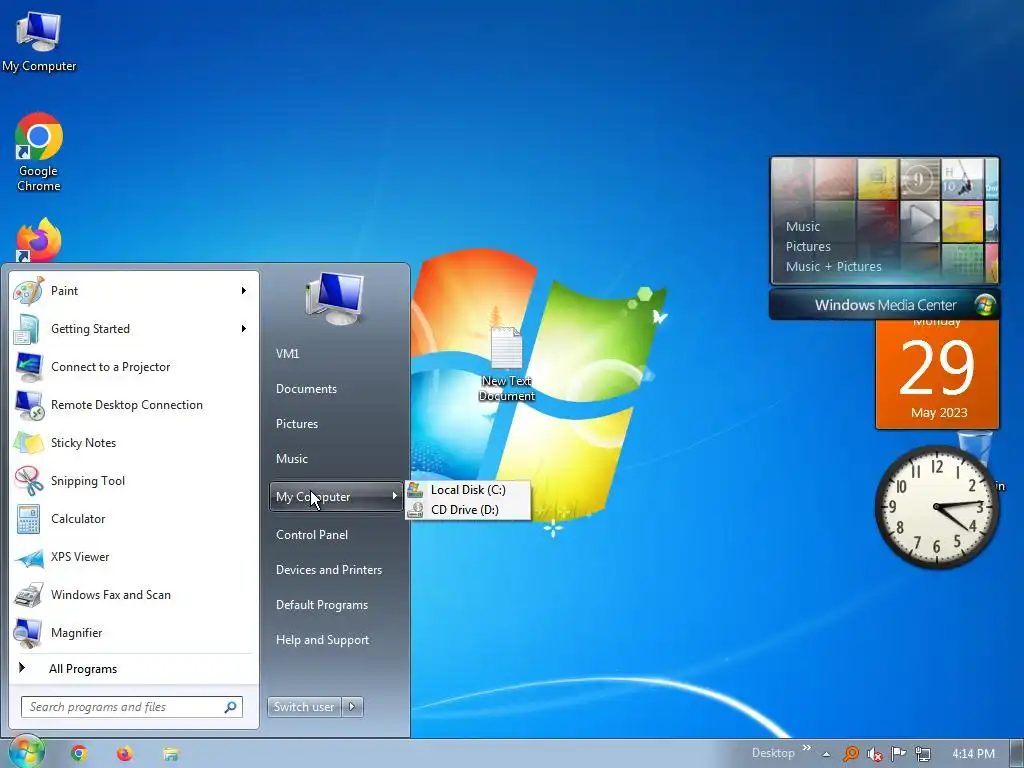Select Firefox desktop shortcut
Image resolution: width=1024 pixels, height=768 pixels.
39,240
